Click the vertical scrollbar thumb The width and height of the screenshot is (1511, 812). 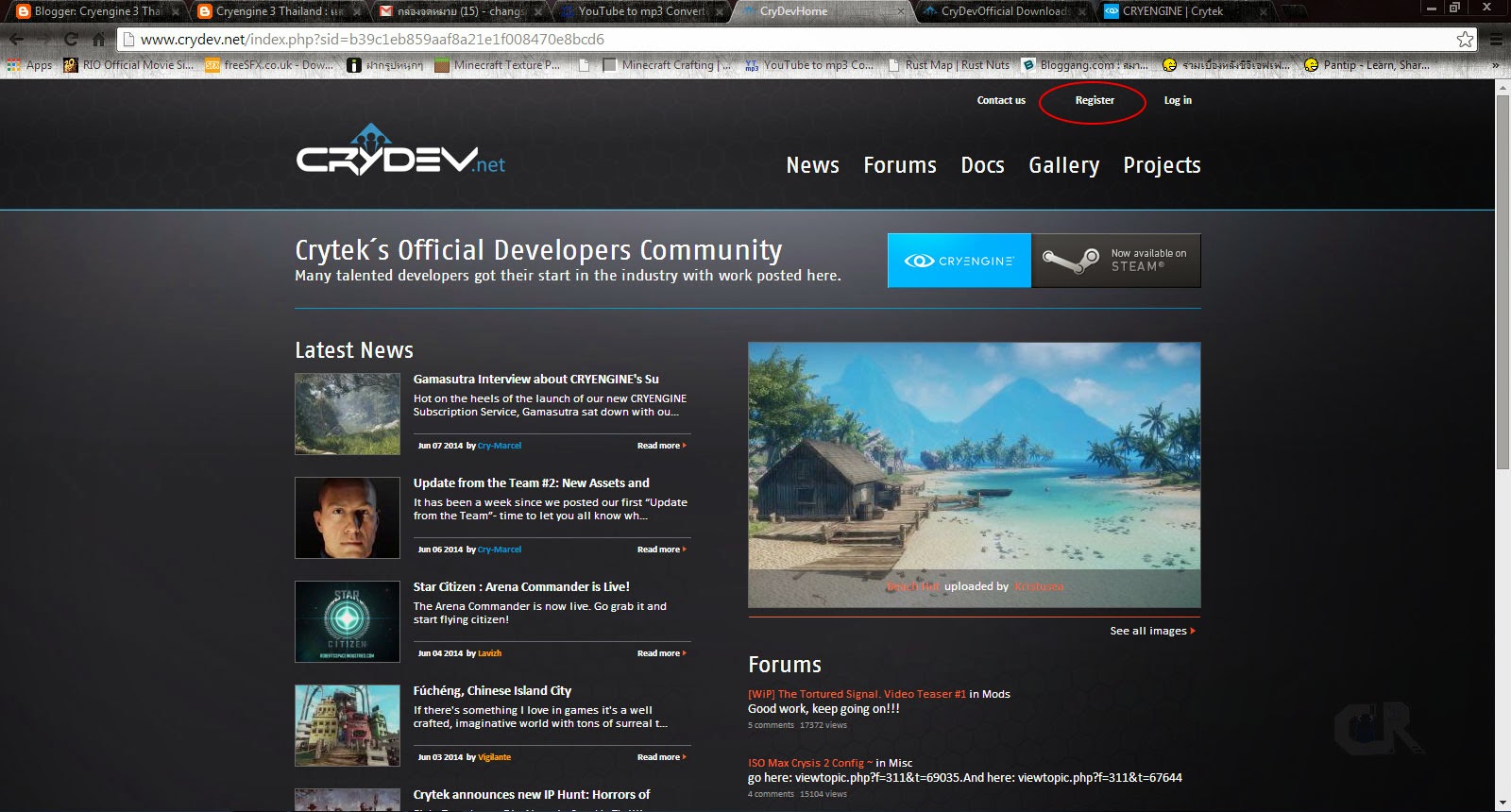[1503, 281]
